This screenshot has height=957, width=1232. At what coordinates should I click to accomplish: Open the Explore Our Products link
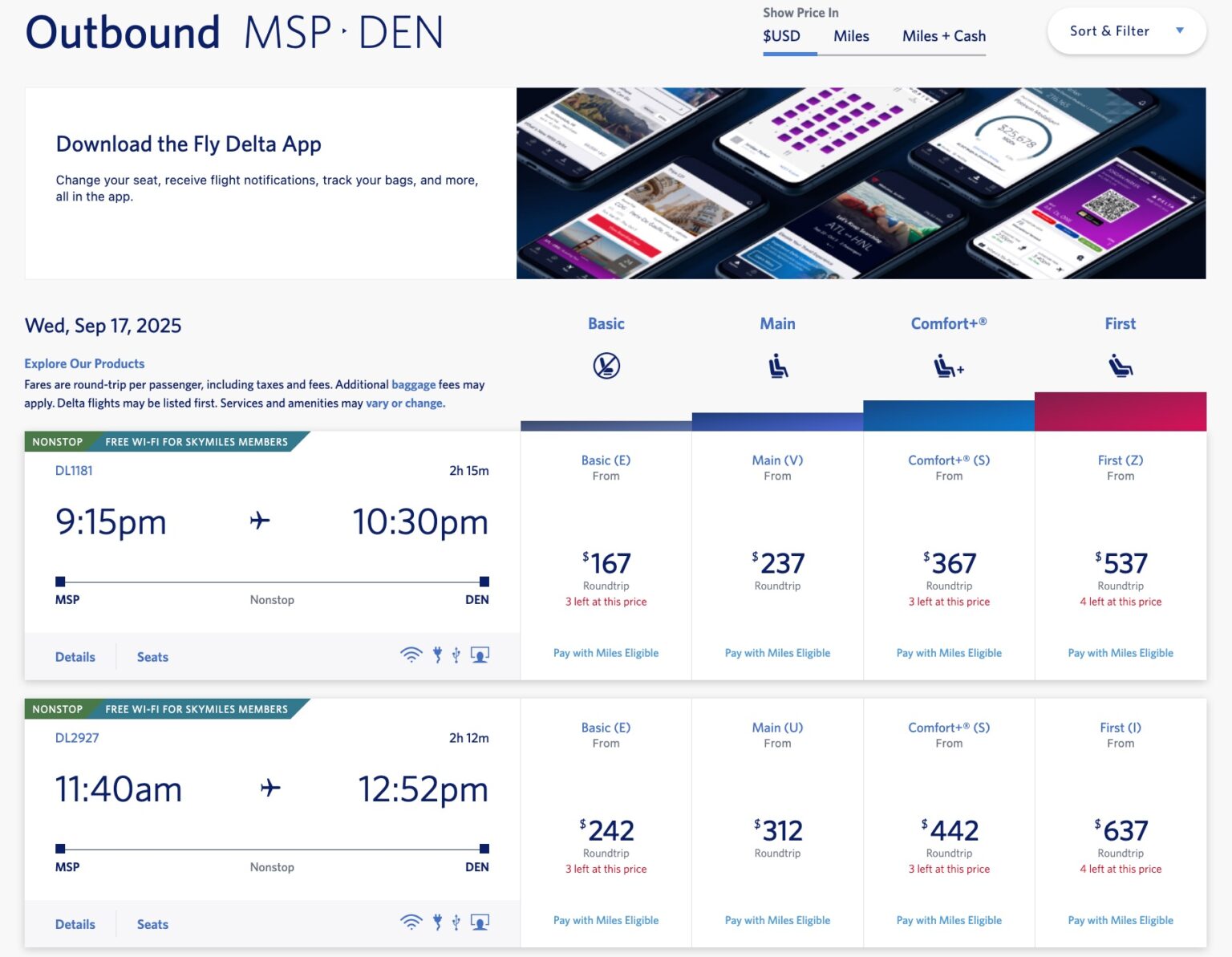tap(83, 363)
